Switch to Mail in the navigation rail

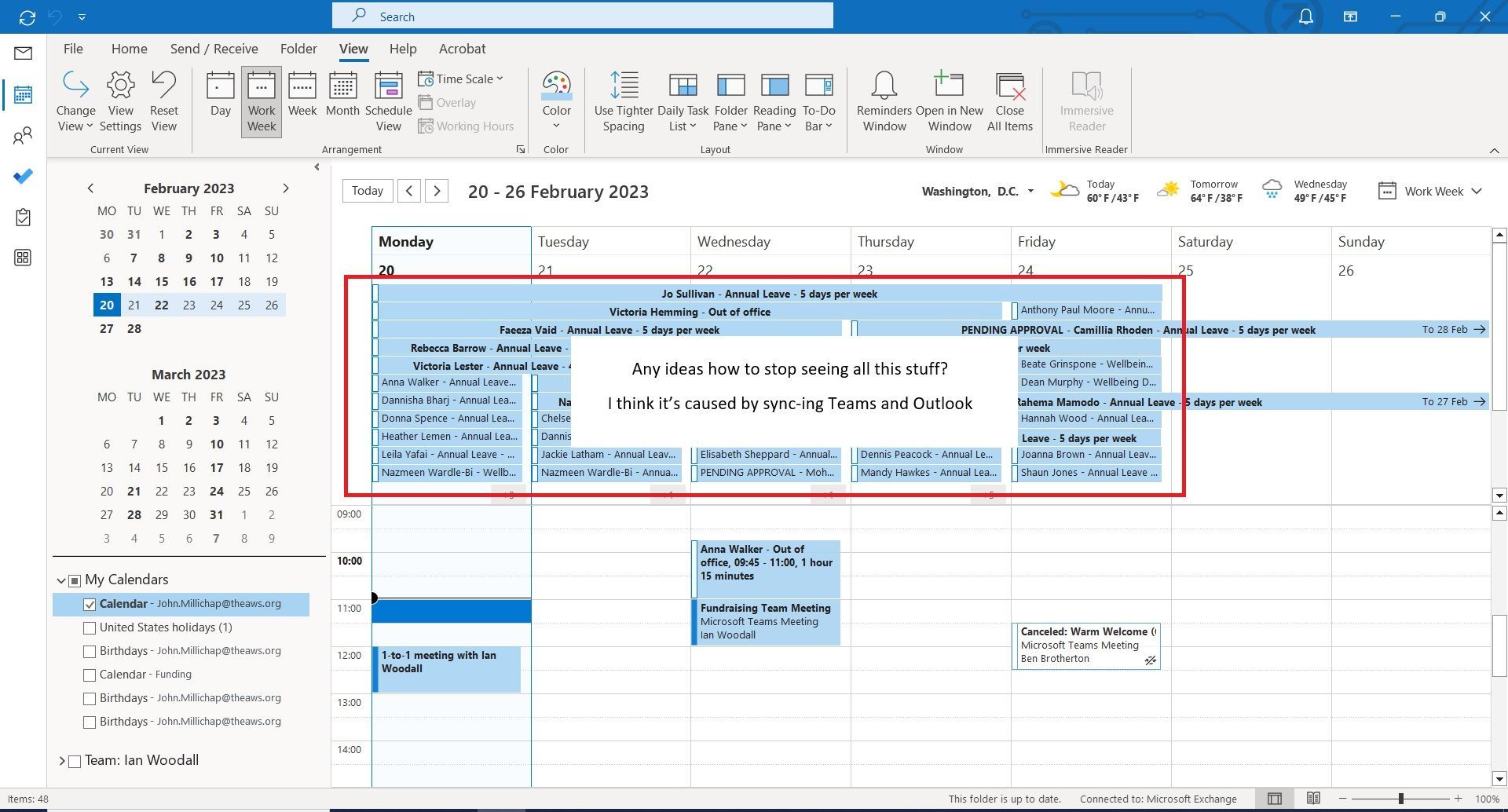23,53
